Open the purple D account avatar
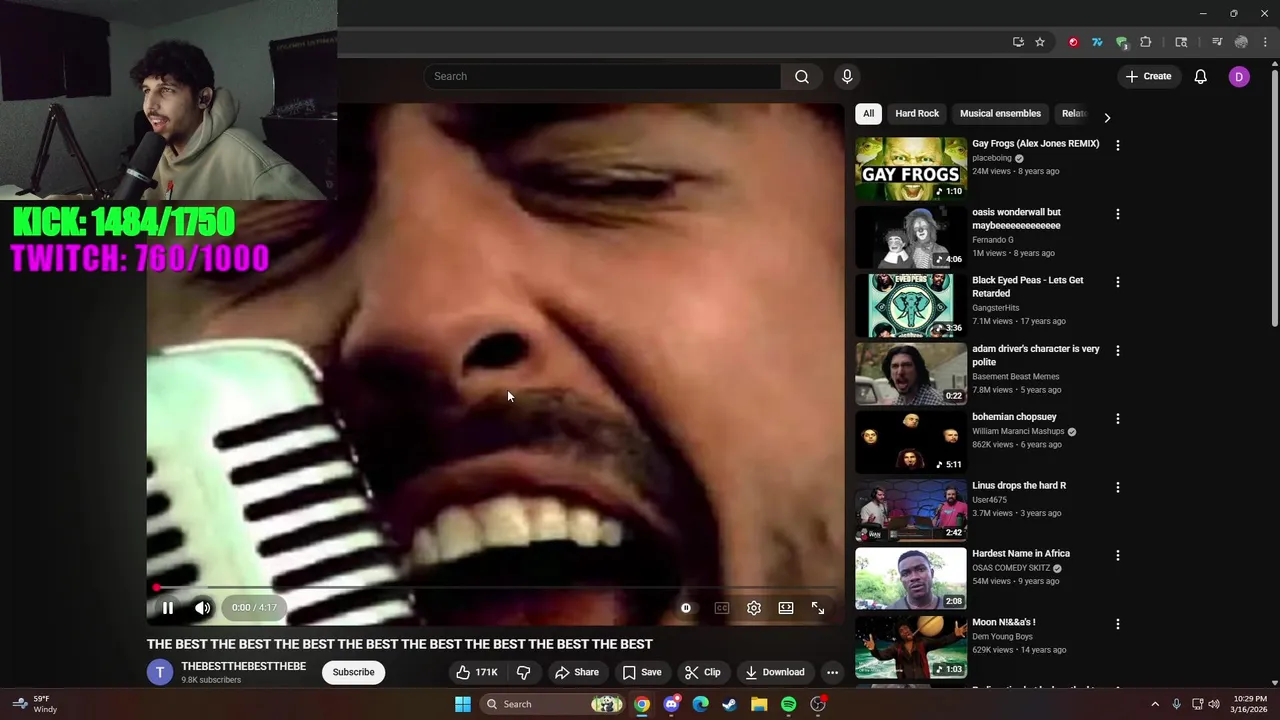This screenshot has height=720, width=1280. pyautogui.click(x=1239, y=76)
